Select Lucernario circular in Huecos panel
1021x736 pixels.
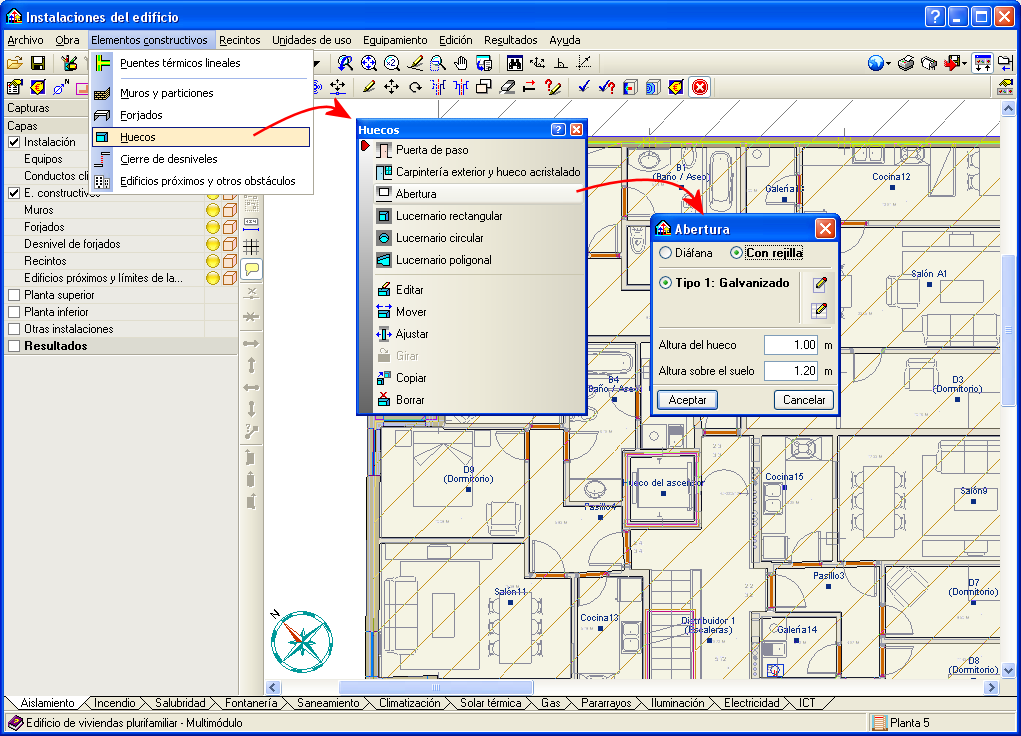pos(439,238)
